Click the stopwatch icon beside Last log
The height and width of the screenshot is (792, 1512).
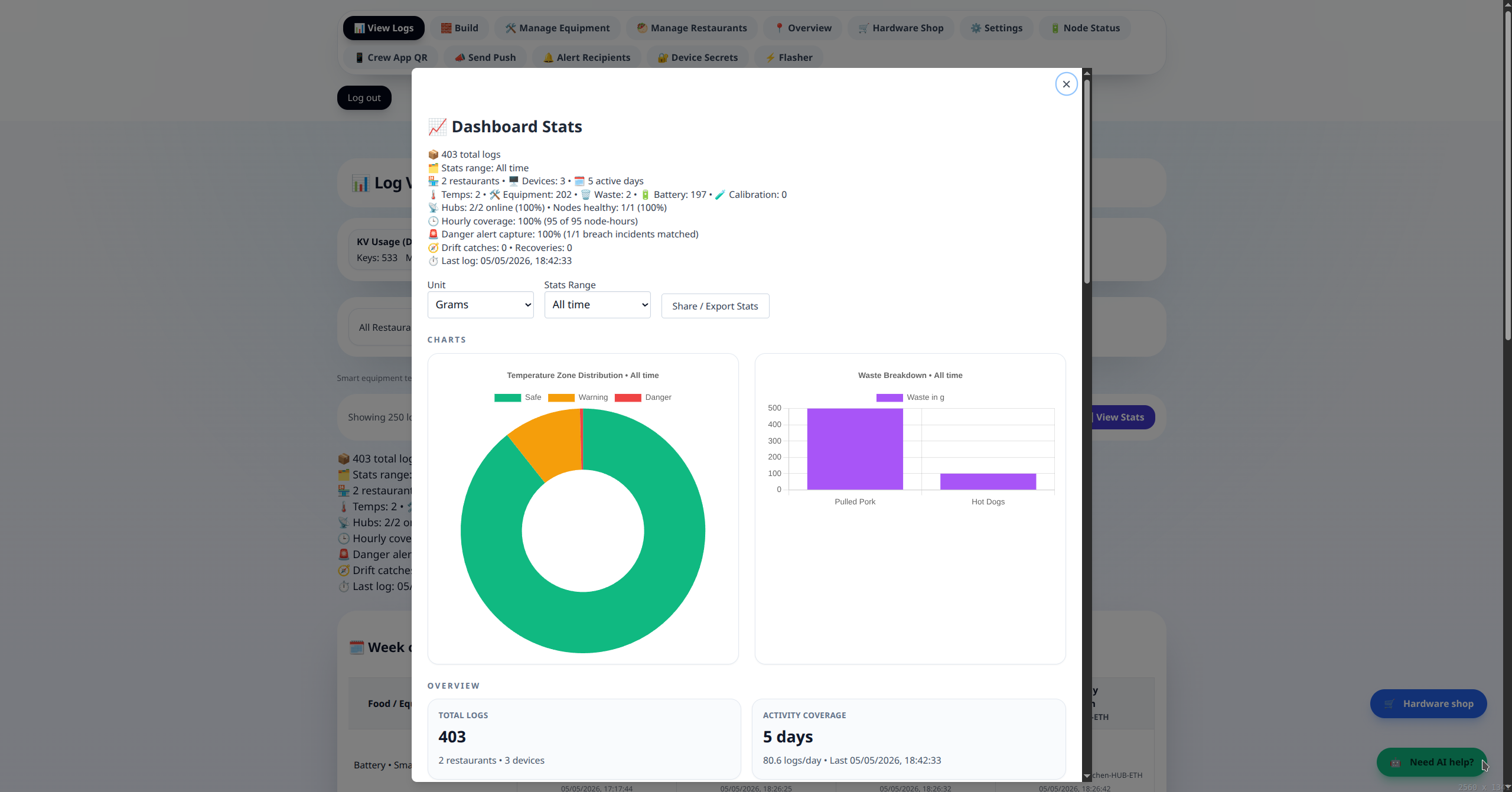click(433, 261)
